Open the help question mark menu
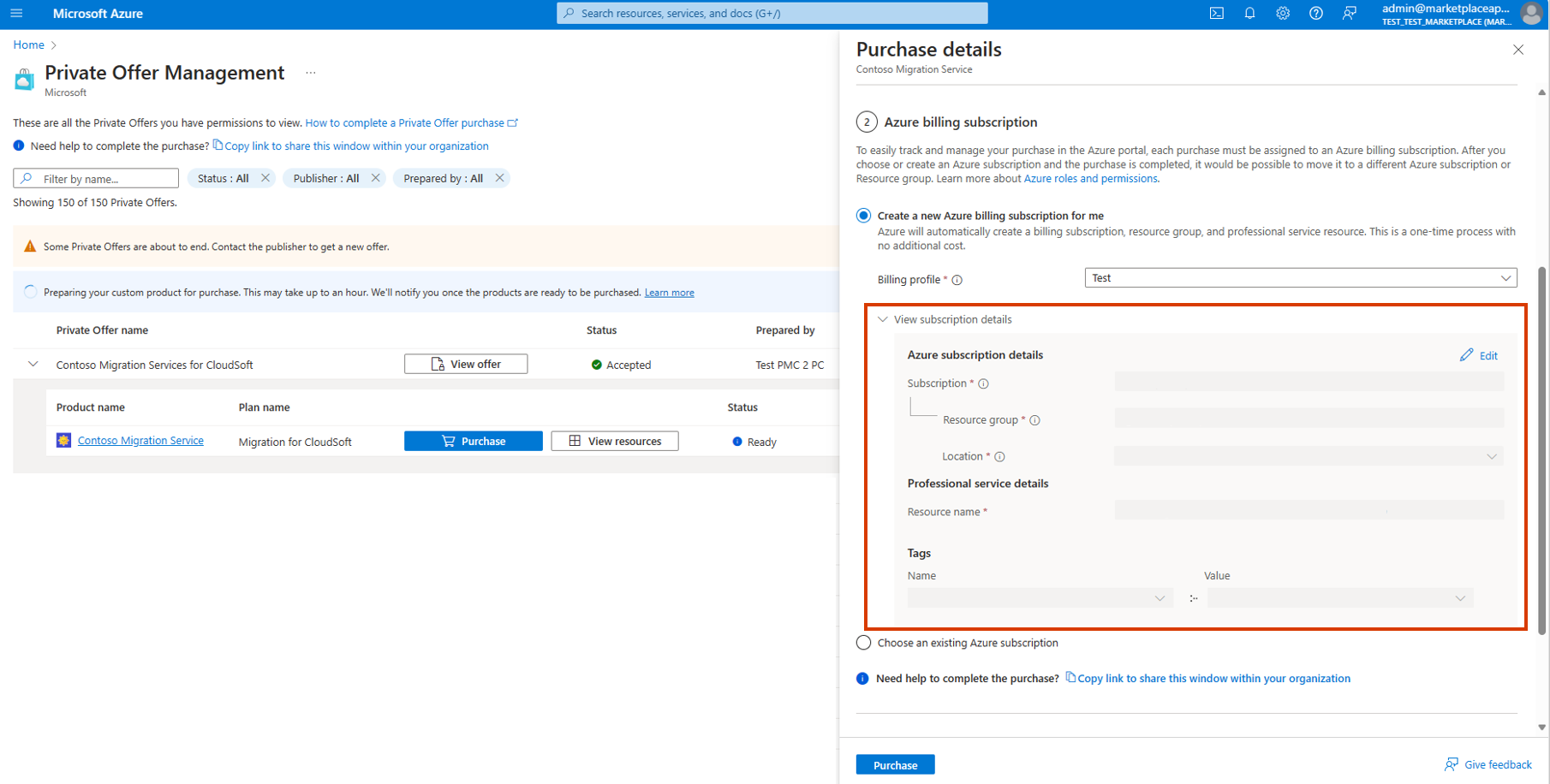The height and width of the screenshot is (784, 1550). click(1316, 13)
